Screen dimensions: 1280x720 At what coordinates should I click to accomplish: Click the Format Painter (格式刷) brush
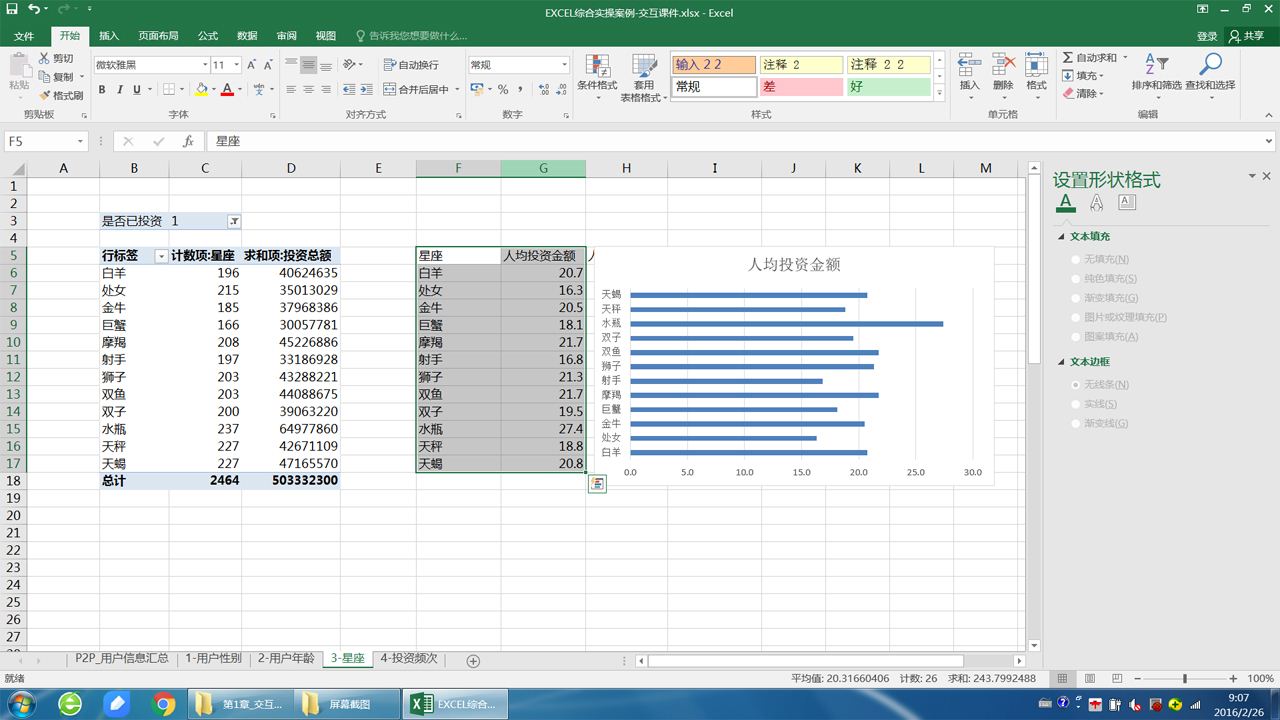44,95
